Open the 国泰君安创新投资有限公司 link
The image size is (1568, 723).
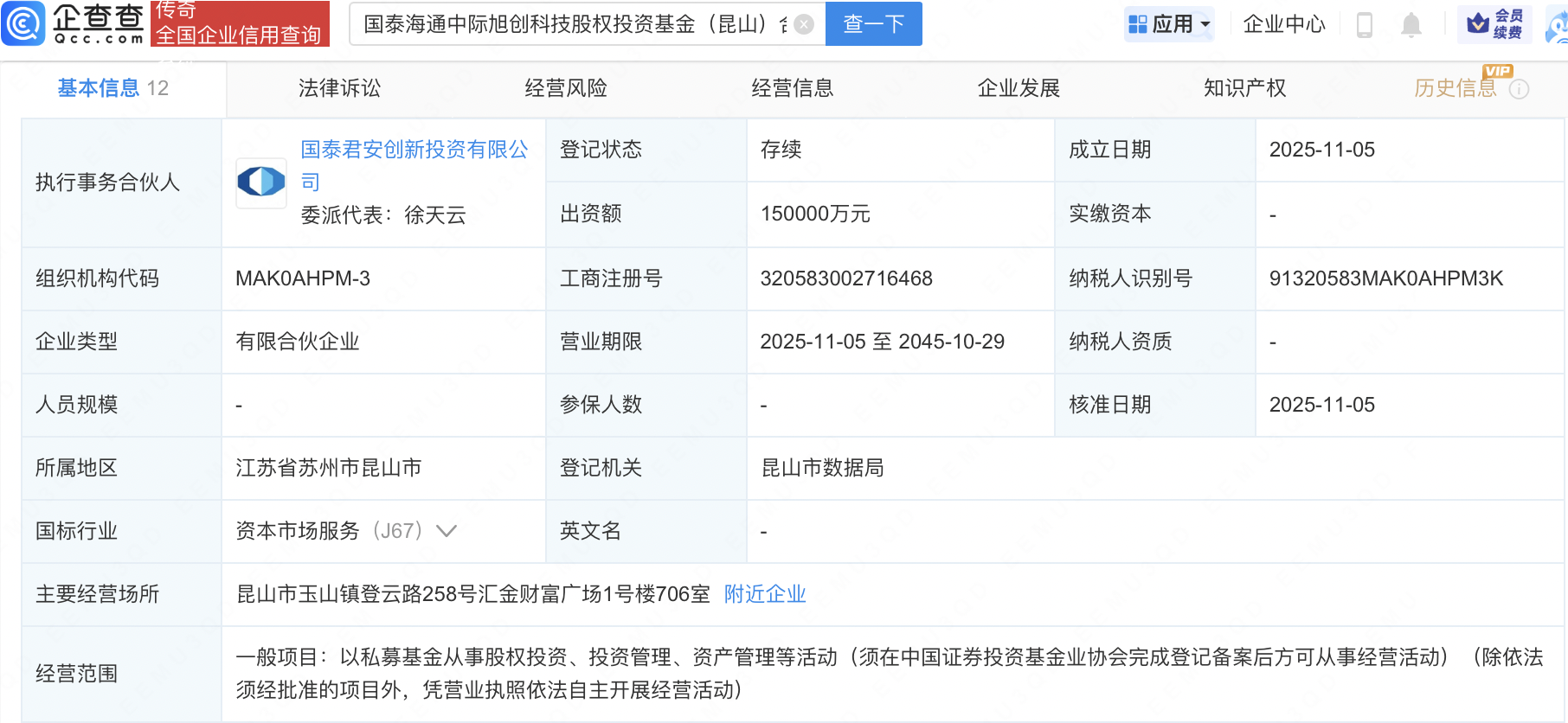(x=414, y=150)
